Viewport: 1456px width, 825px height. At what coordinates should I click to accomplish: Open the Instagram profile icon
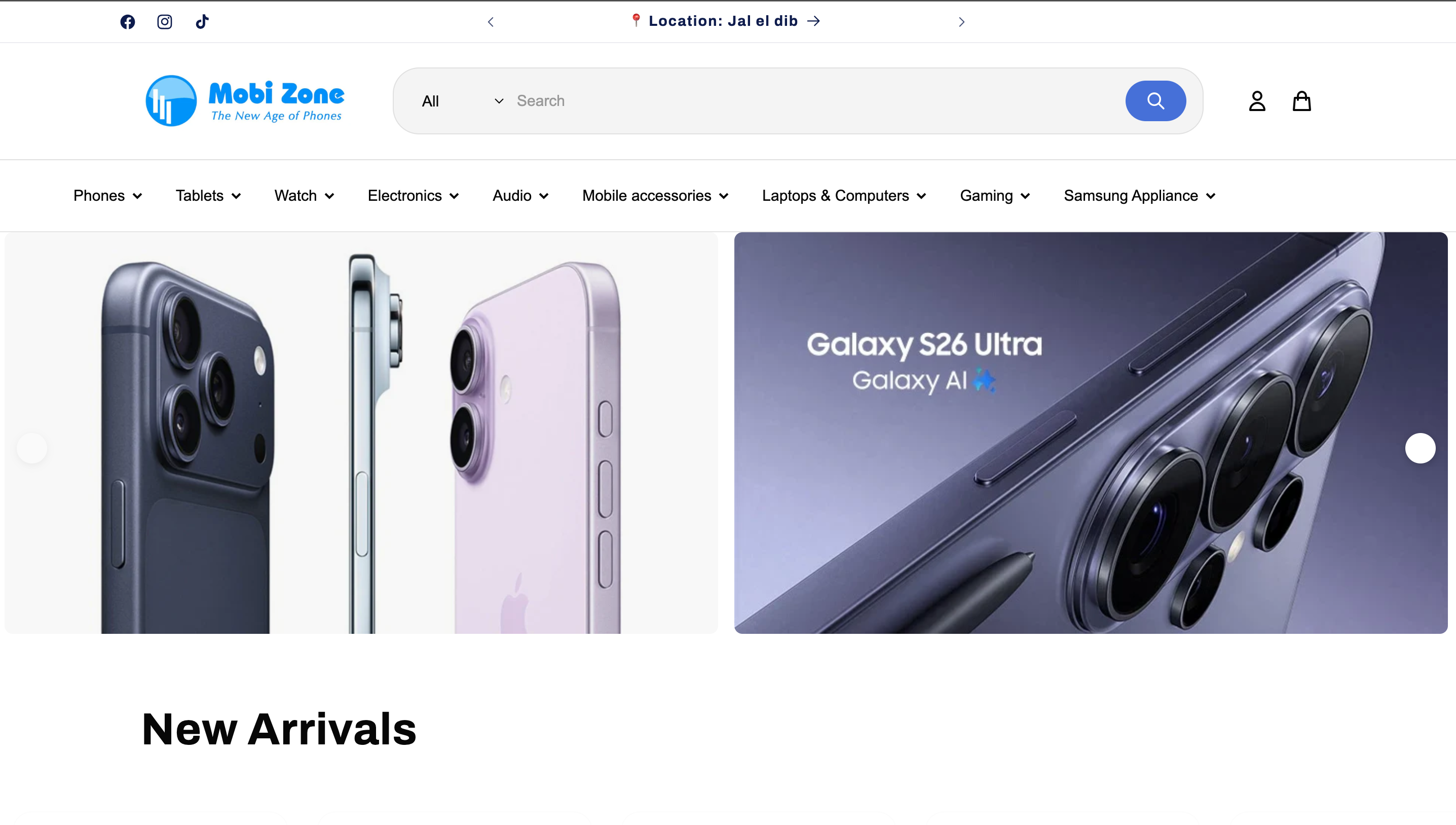pos(165,21)
